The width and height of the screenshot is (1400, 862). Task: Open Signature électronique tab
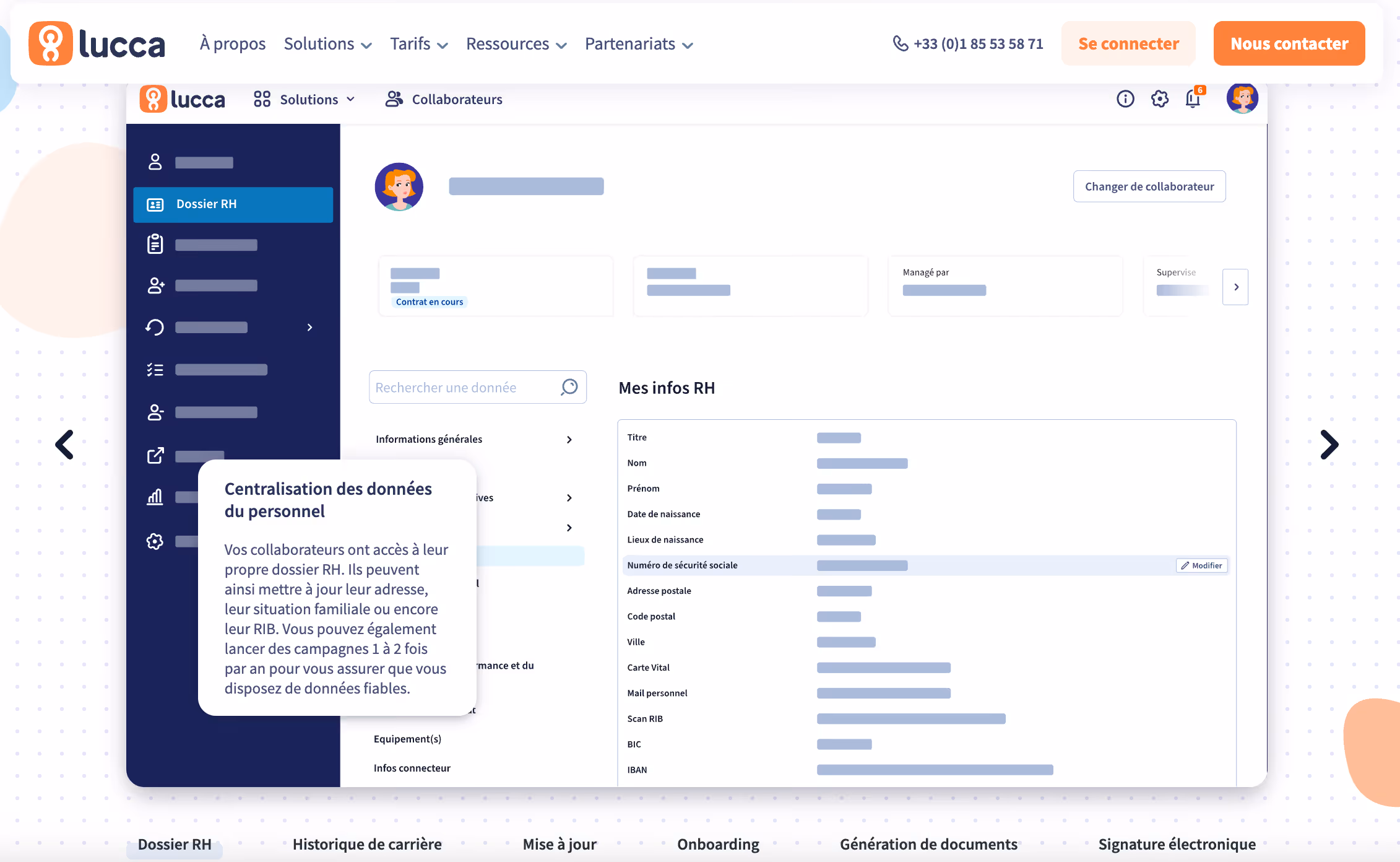1177,844
